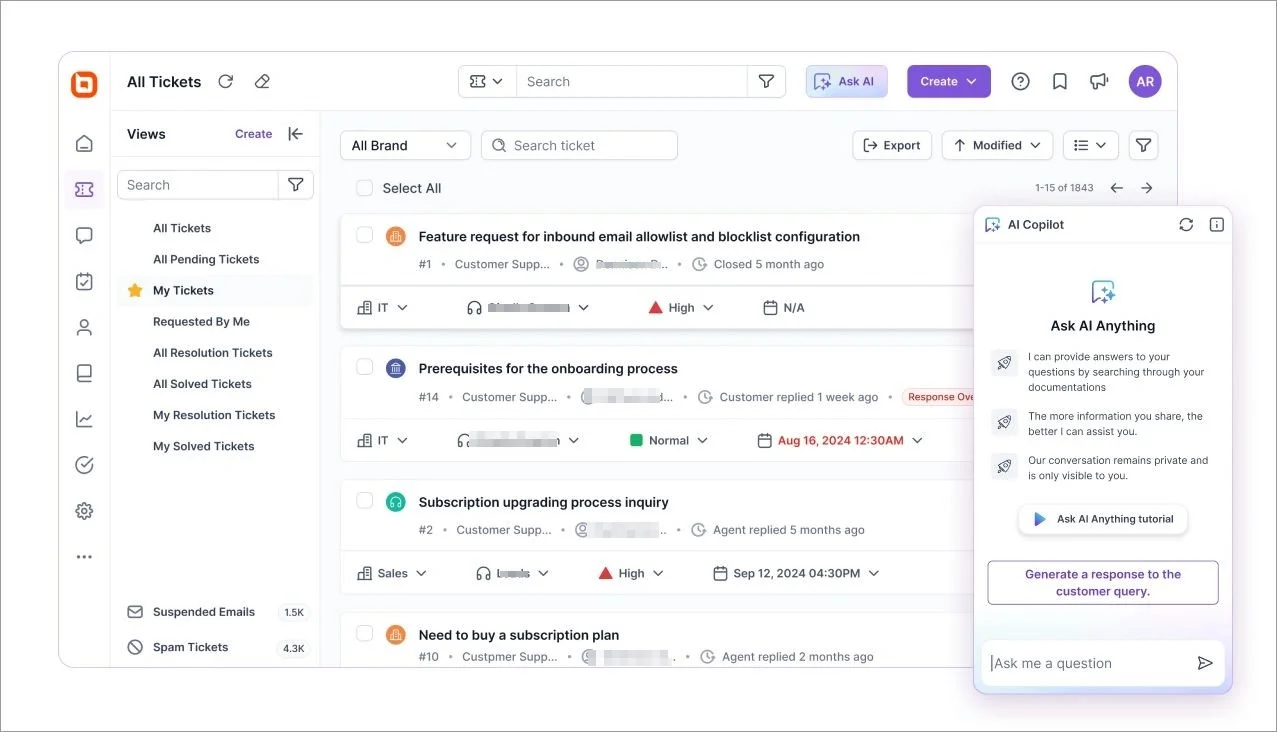Open the All Brand dropdown
This screenshot has width=1277, height=732.
[405, 145]
